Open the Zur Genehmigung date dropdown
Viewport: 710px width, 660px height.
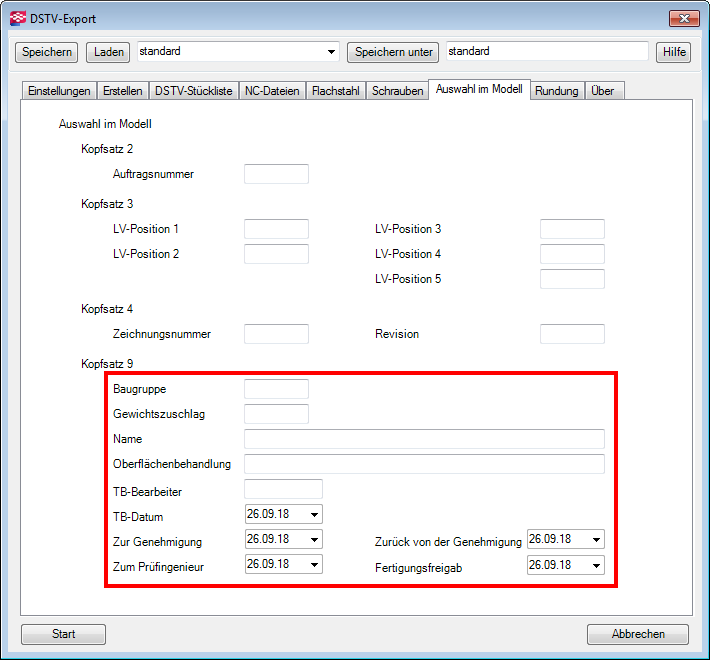click(x=314, y=539)
